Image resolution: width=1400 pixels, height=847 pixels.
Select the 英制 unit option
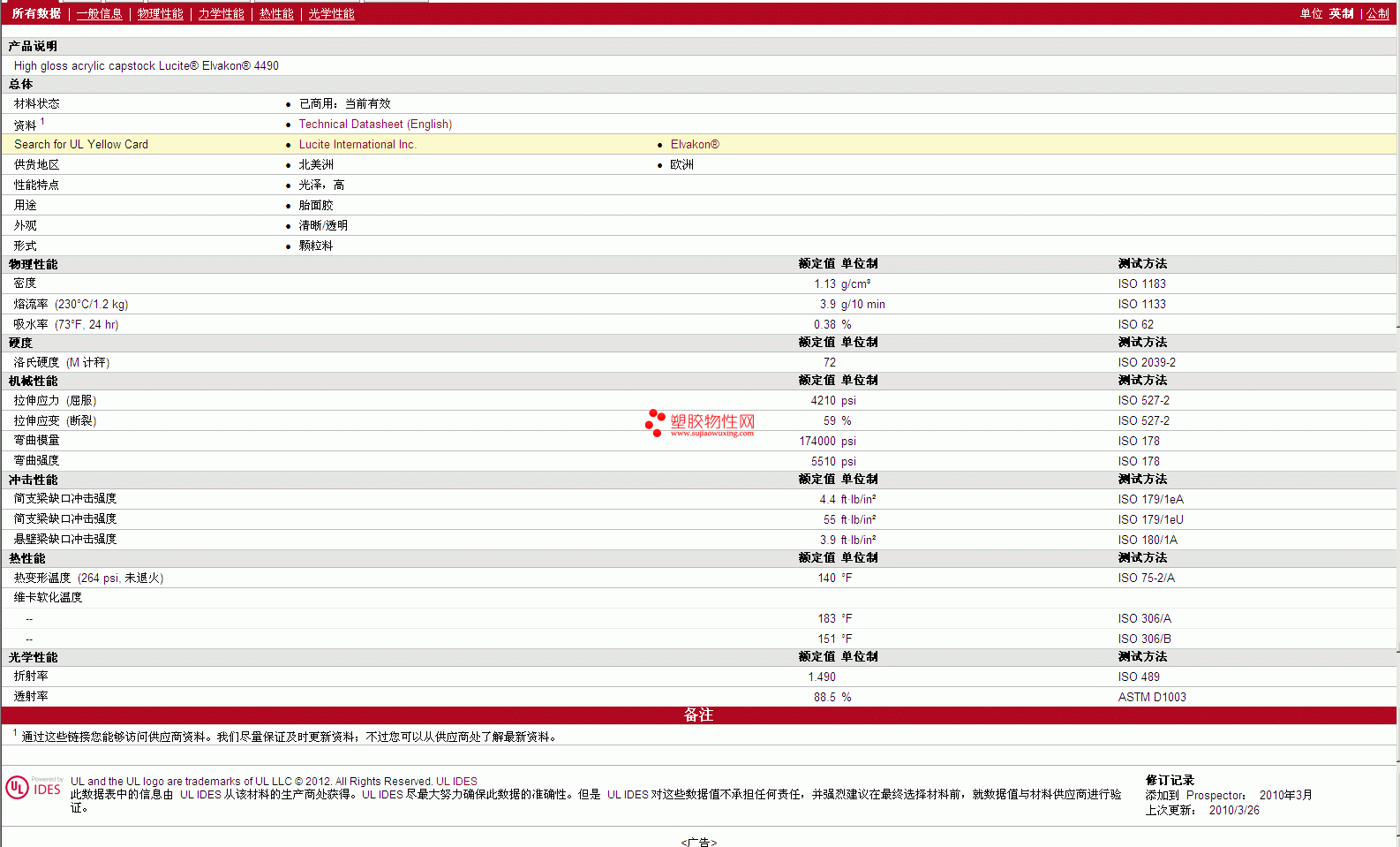[1341, 13]
